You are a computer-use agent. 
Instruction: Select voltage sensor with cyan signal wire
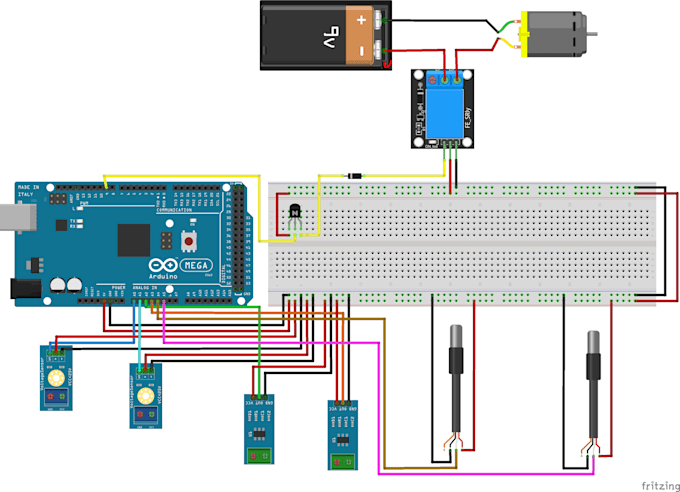(146, 396)
